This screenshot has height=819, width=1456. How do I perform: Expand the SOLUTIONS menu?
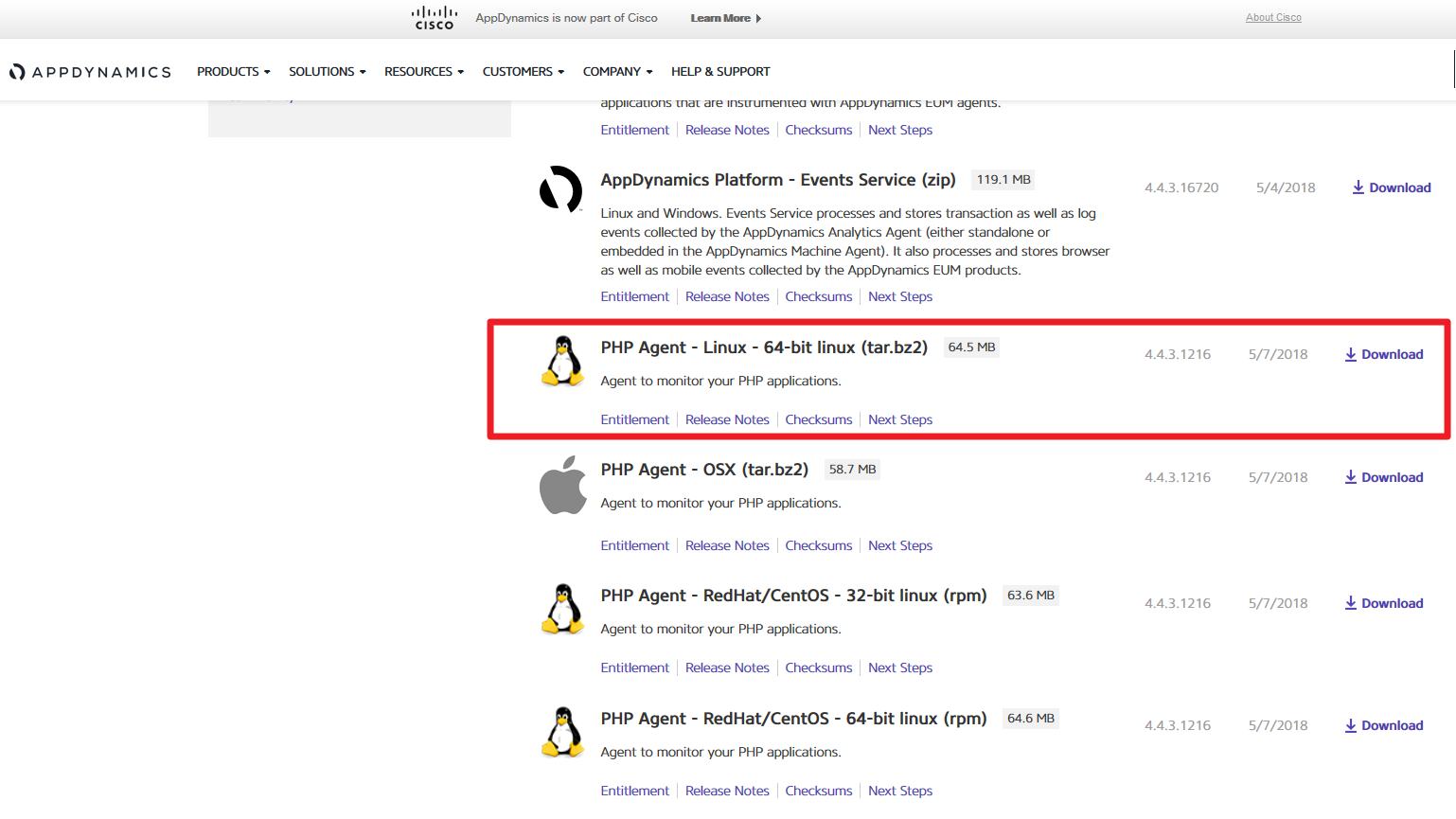click(328, 72)
